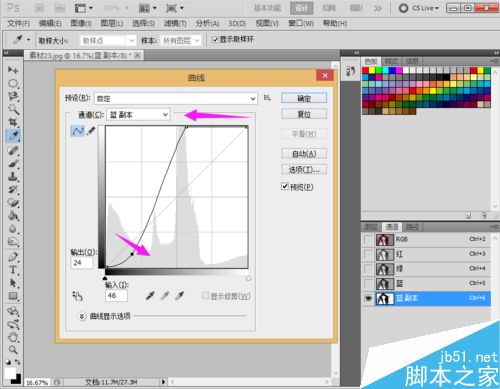Open the Arrange Documents dropdown
The height and width of the screenshot is (389, 500).
[x=148, y=8]
